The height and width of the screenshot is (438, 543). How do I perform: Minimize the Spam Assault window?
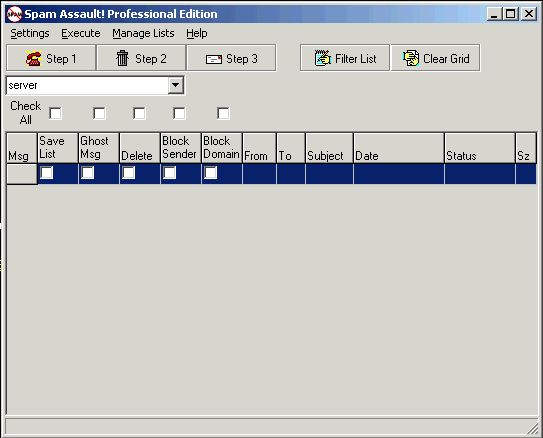(x=494, y=14)
